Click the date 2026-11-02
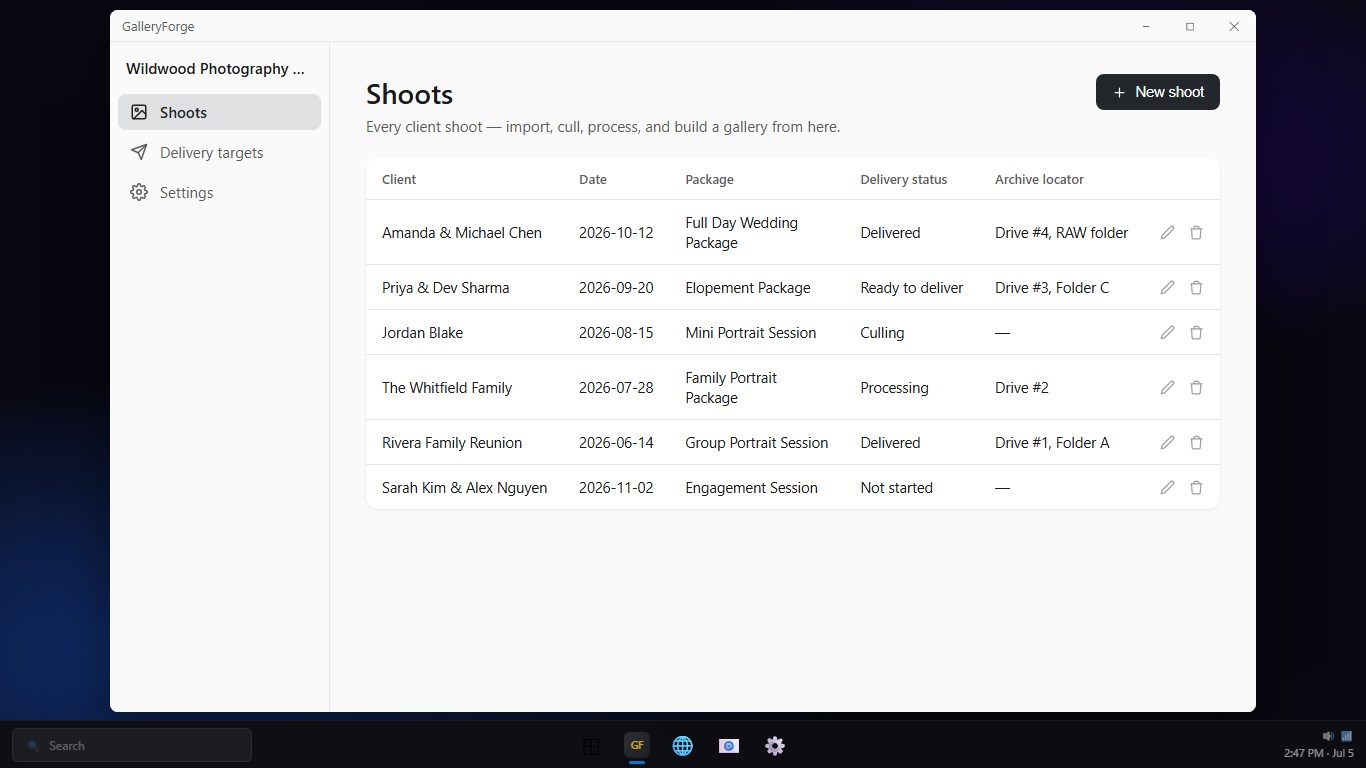Image resolution: width=1366 pixels, height=768 pixels. (x=616, y=487)
